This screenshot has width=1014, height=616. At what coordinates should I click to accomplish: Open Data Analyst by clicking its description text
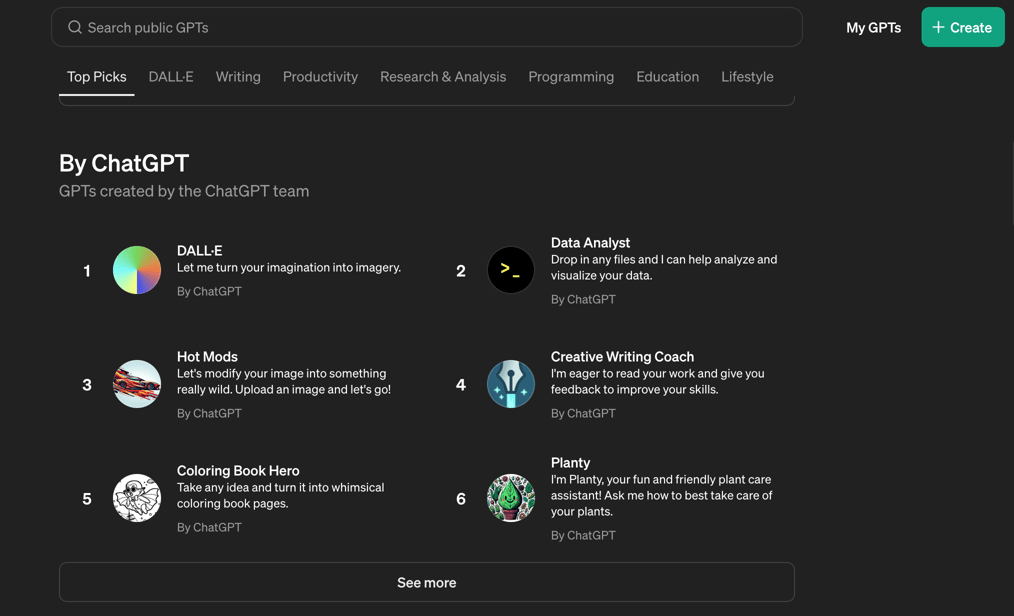pos(663,268)
